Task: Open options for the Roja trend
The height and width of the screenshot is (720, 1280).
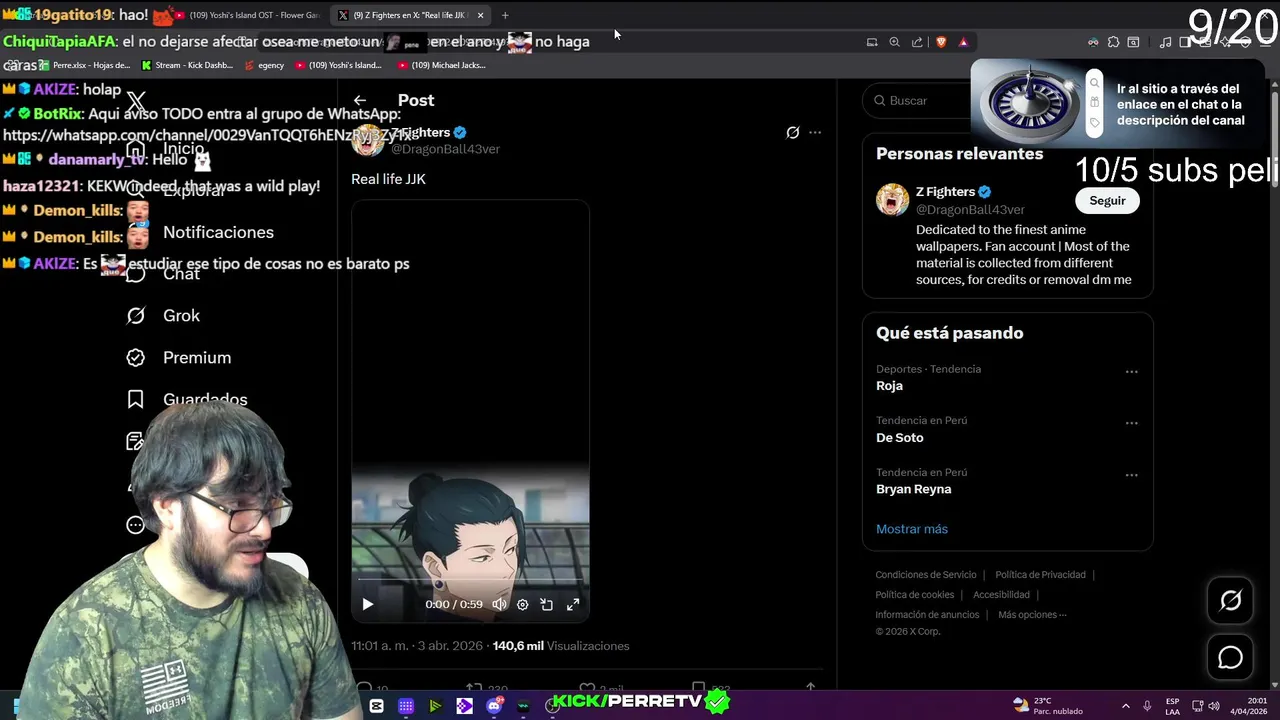Action: 1131,372
